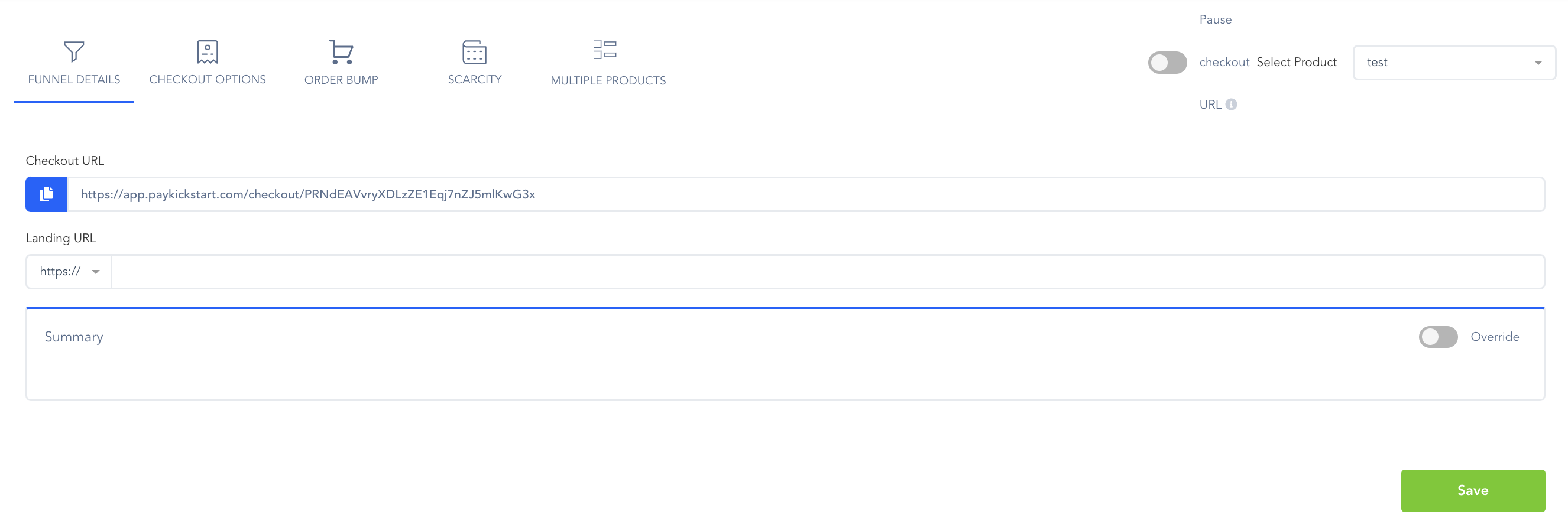
Task: Copy the checkout URL with the clipboard icon
Action: 46,194
